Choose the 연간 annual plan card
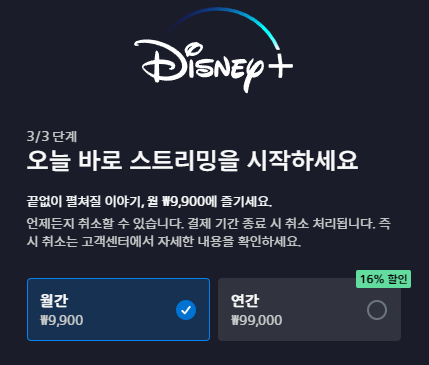429x365 pixels. (x=309, y=309)
